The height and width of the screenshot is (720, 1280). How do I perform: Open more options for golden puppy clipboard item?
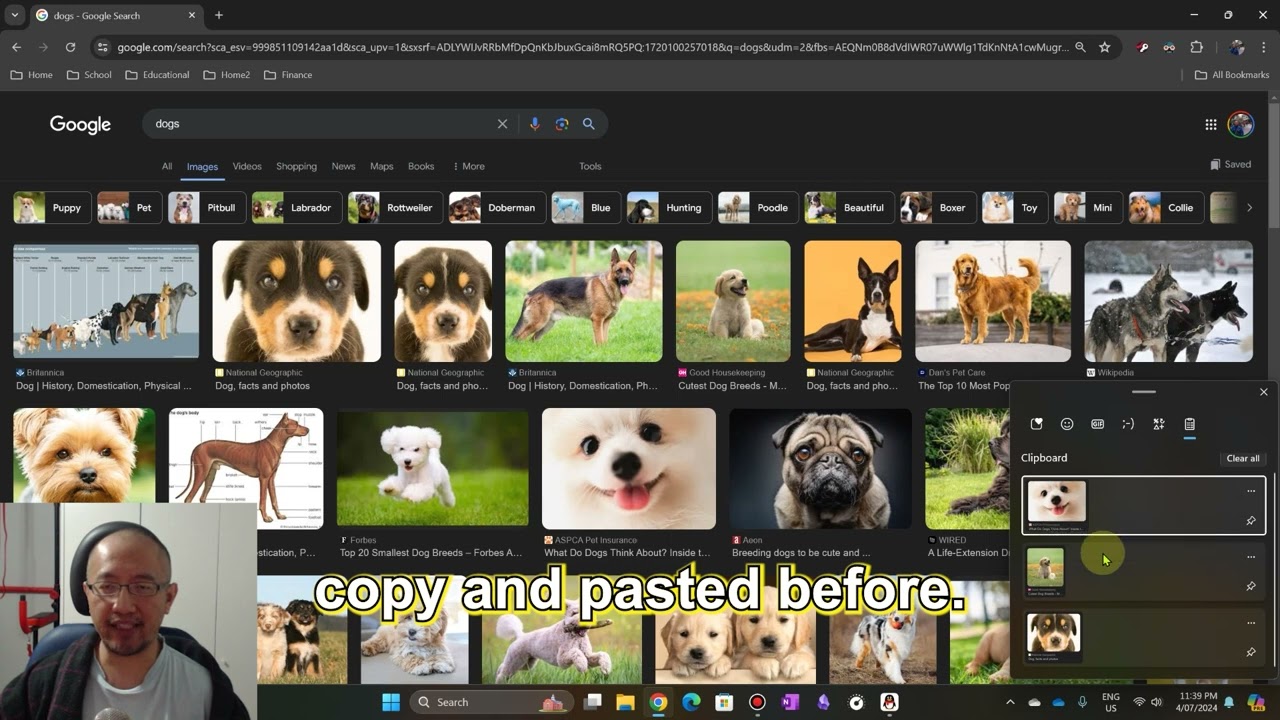(1251, 557)
